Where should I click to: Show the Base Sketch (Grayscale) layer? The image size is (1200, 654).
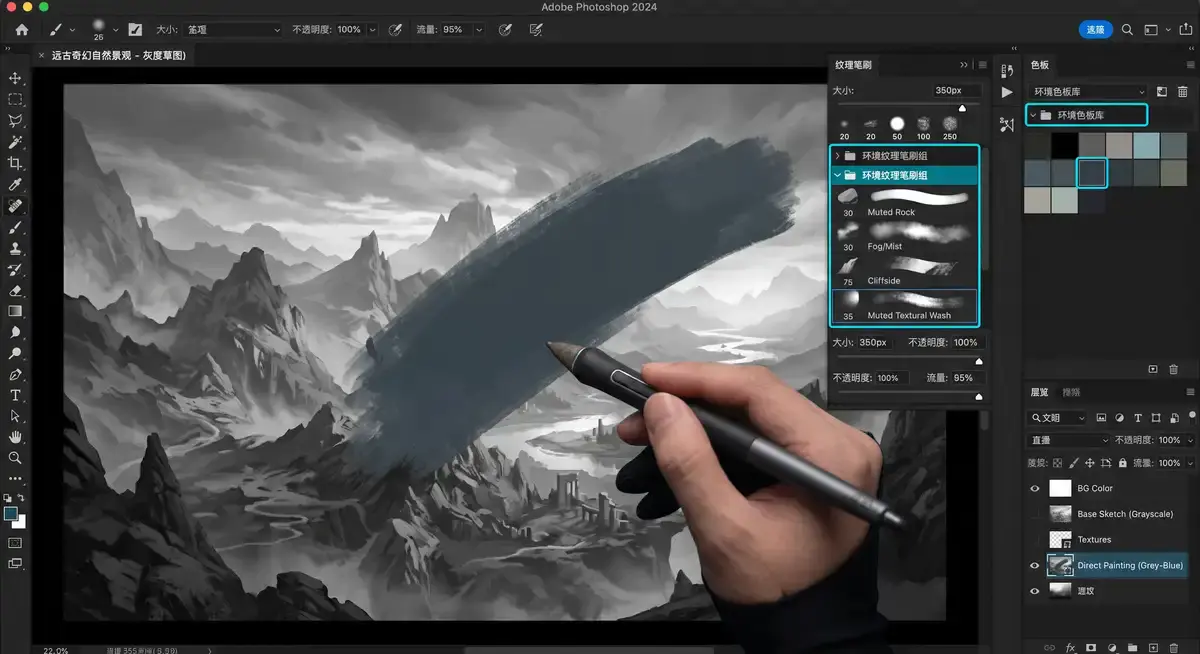[x=1035, y=514]
